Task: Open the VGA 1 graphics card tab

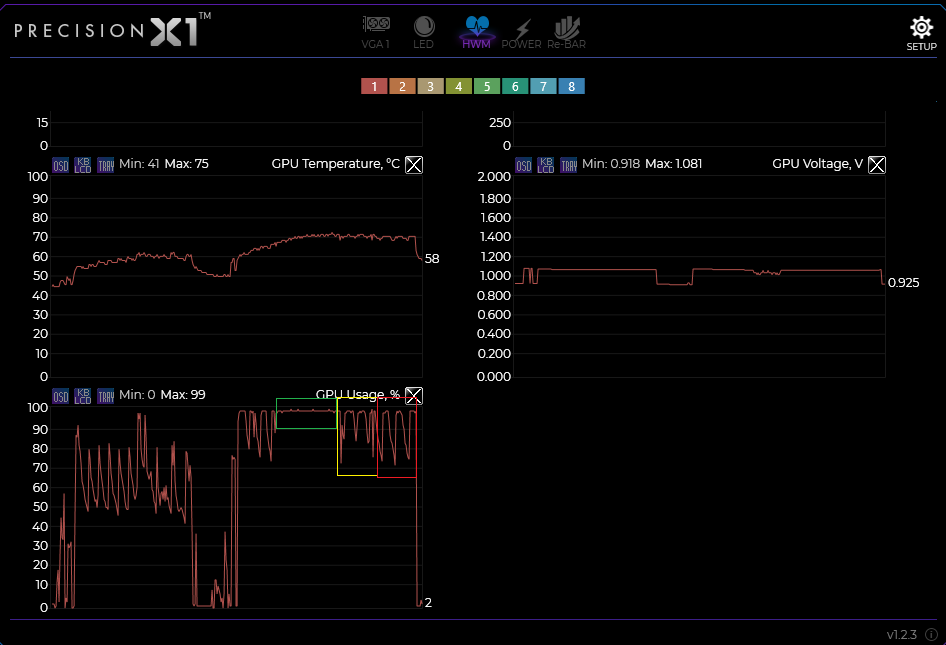Action: click(x=376, y=33)
